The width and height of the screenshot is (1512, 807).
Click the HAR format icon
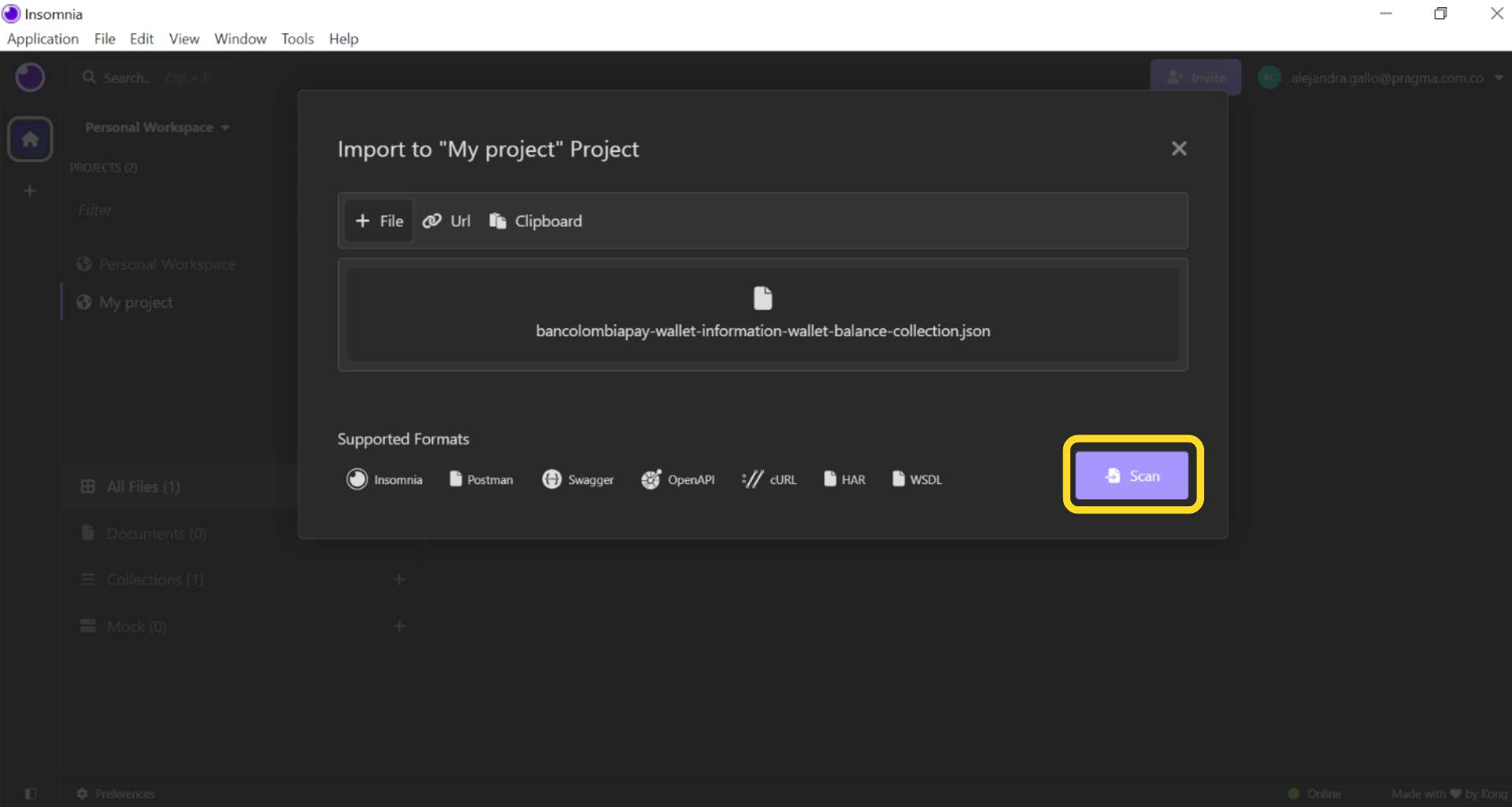coord(830,479)
